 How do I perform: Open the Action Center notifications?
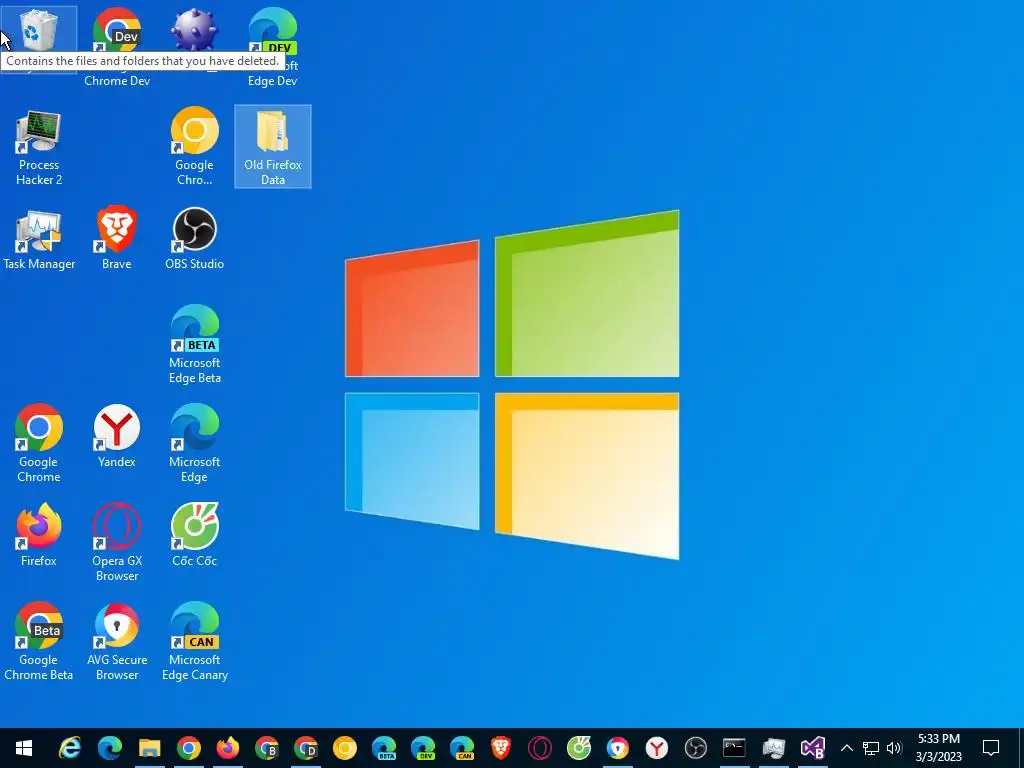click(x=991, y=748)
